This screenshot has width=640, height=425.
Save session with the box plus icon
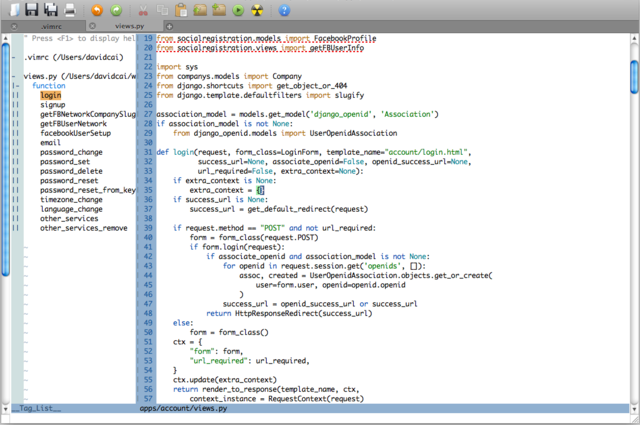[219, 10]
